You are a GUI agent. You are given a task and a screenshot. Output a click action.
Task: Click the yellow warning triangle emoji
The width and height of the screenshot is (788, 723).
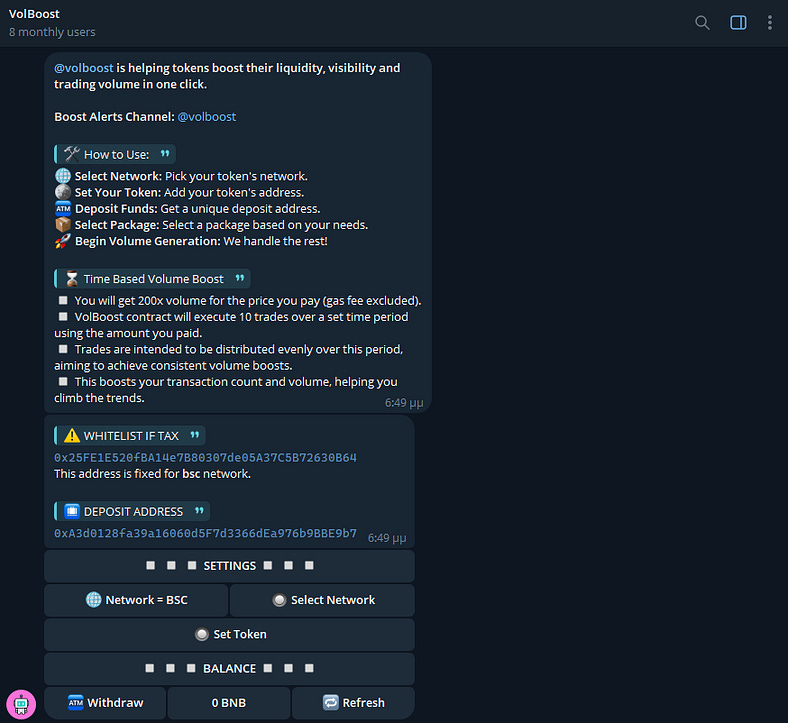[x=72, y=436]
